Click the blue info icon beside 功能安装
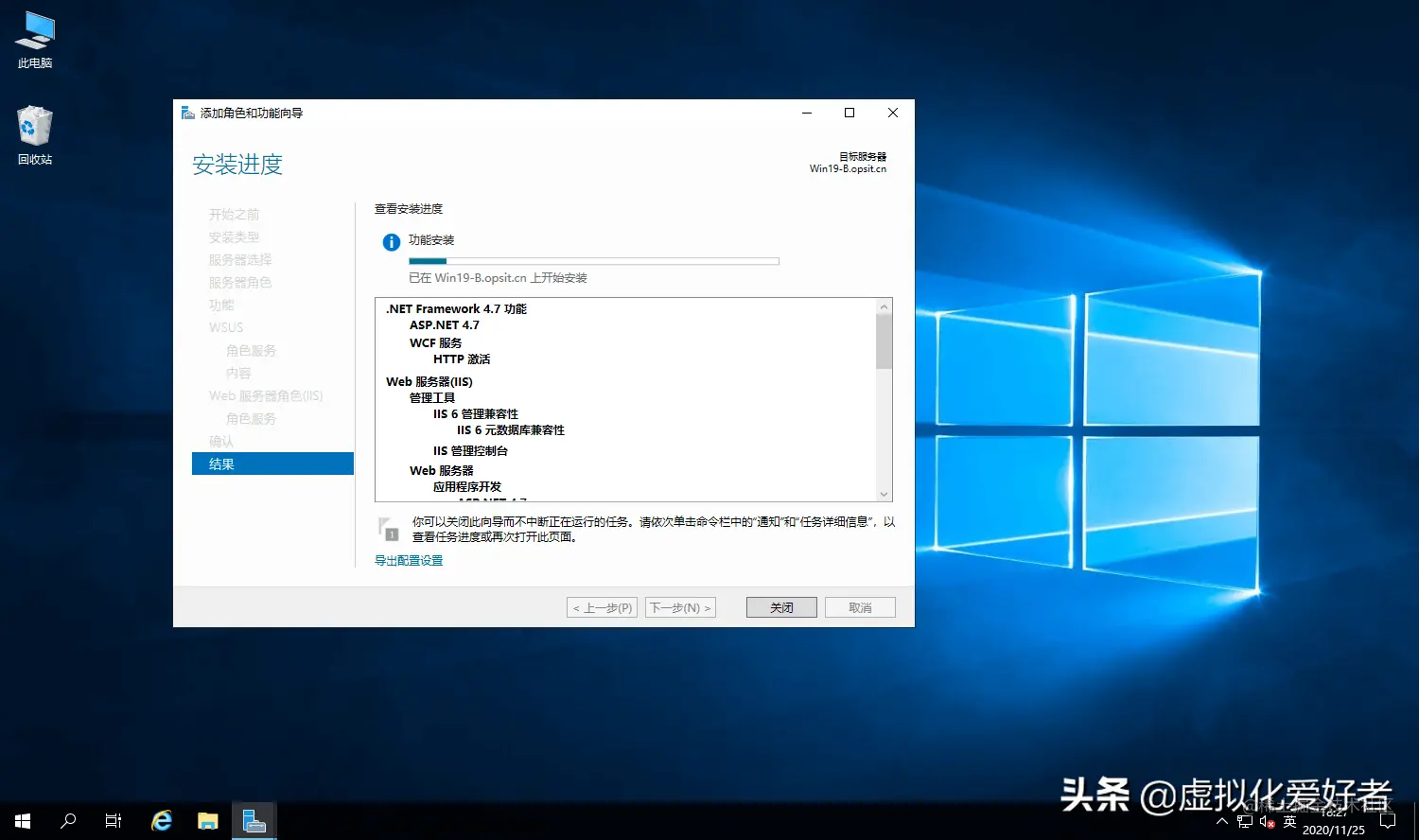The image size is (1419, 840). [390, 241]
